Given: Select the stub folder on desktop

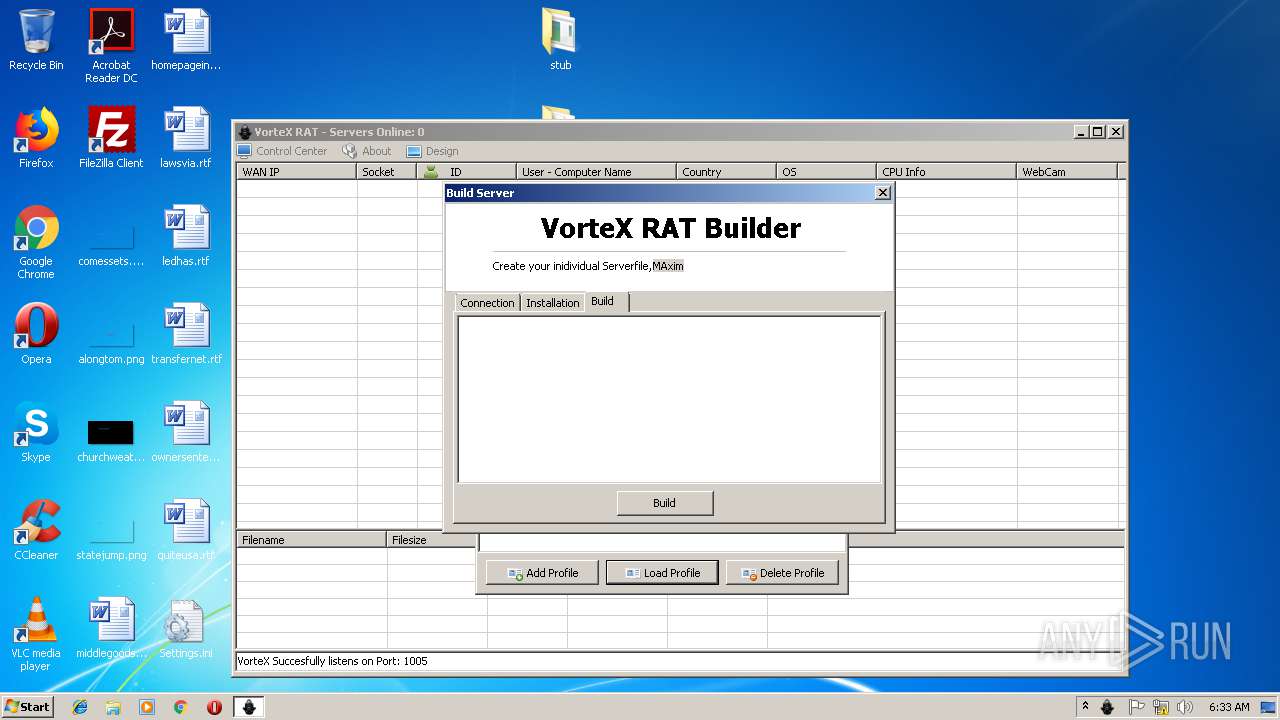Looking at the screenshot, I should pos(560,40).
